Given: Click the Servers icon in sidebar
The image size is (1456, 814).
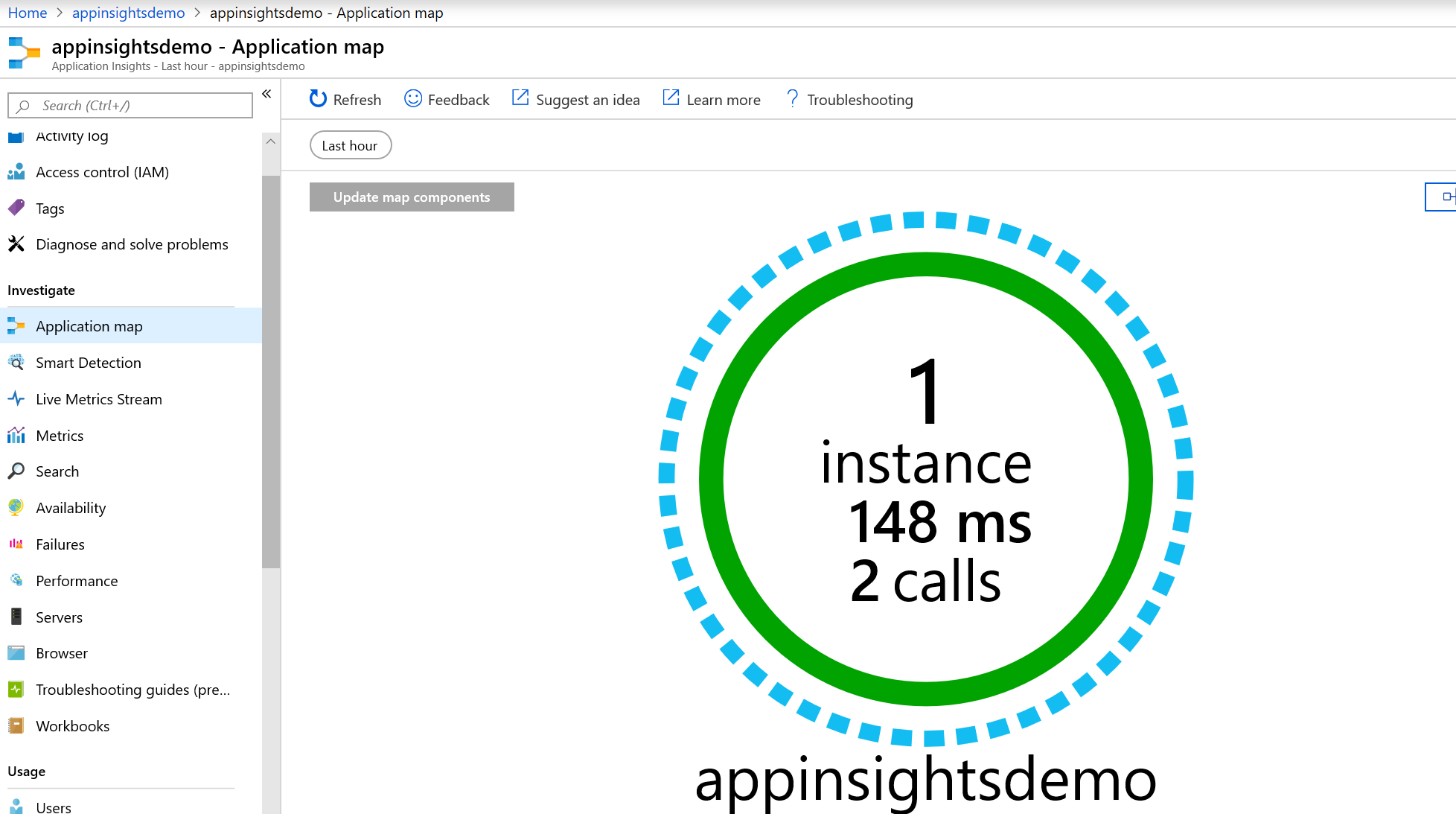Looking at the screenshot, I should tap(16, 617).
